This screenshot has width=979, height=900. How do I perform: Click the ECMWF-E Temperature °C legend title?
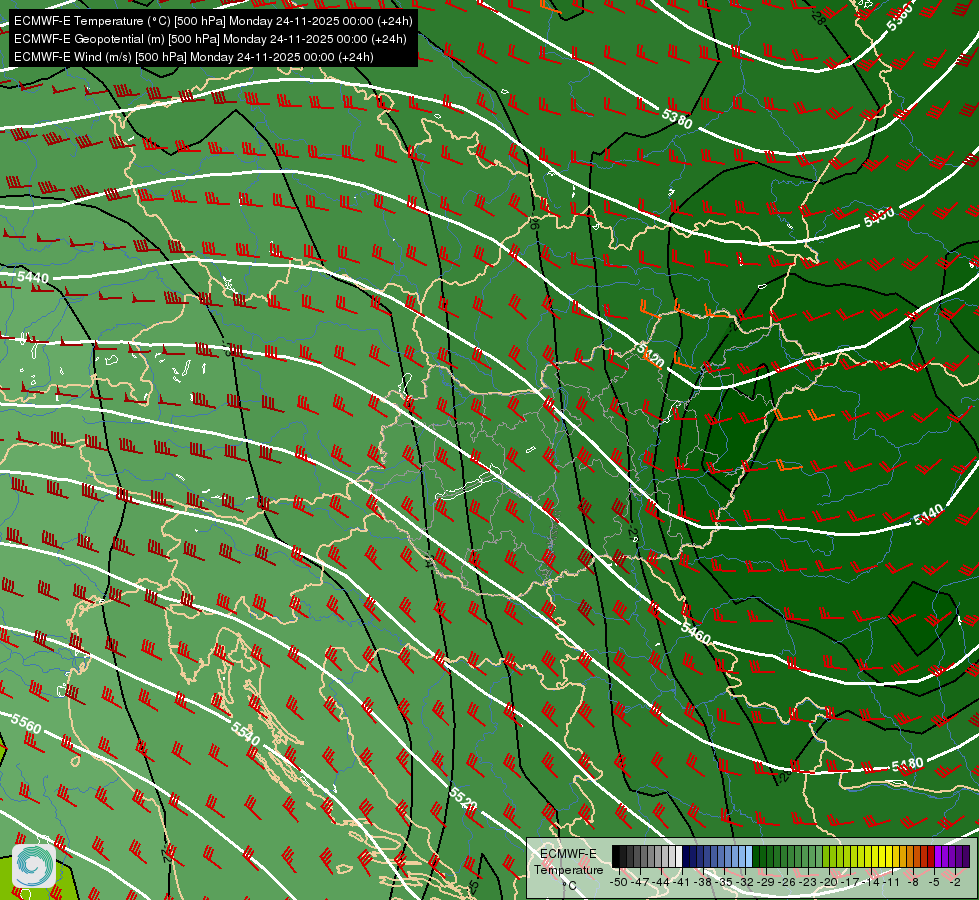point(569,870)
